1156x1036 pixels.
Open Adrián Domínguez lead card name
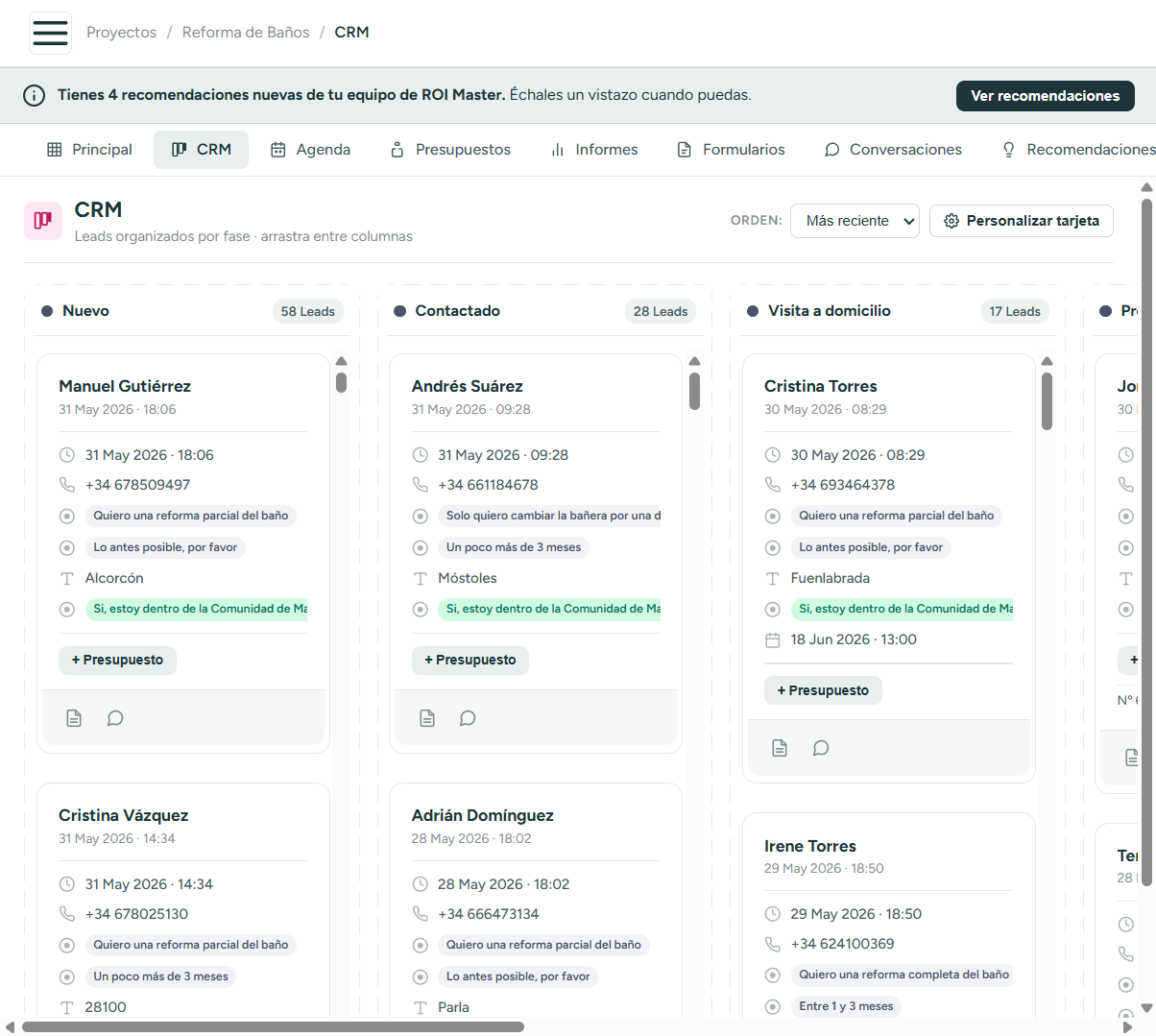(482, 815)
